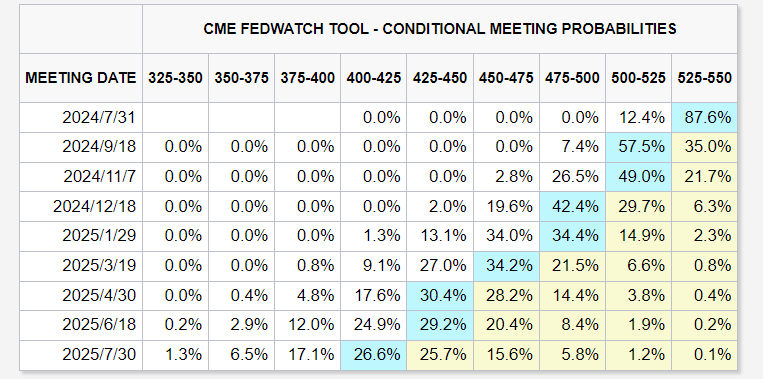Click the 325-350 column header
Screen dimensions: 763x379
coord(175,78)
